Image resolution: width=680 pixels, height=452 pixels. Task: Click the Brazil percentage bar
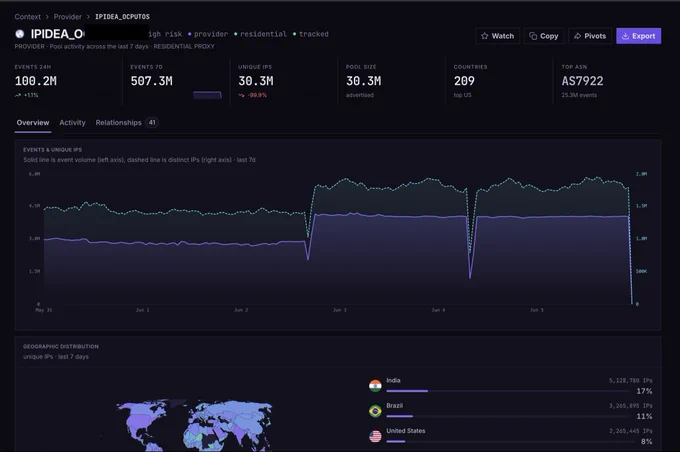coord(507,416)
